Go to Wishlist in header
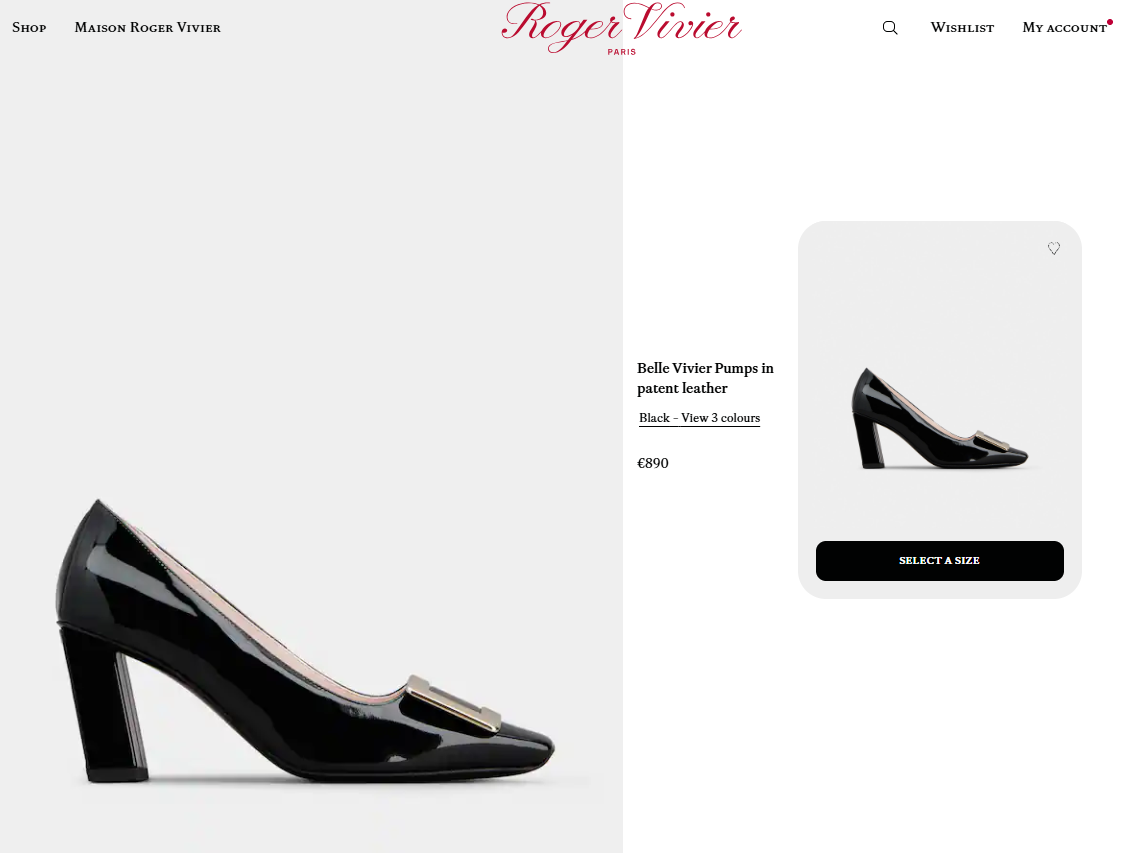 962,27
